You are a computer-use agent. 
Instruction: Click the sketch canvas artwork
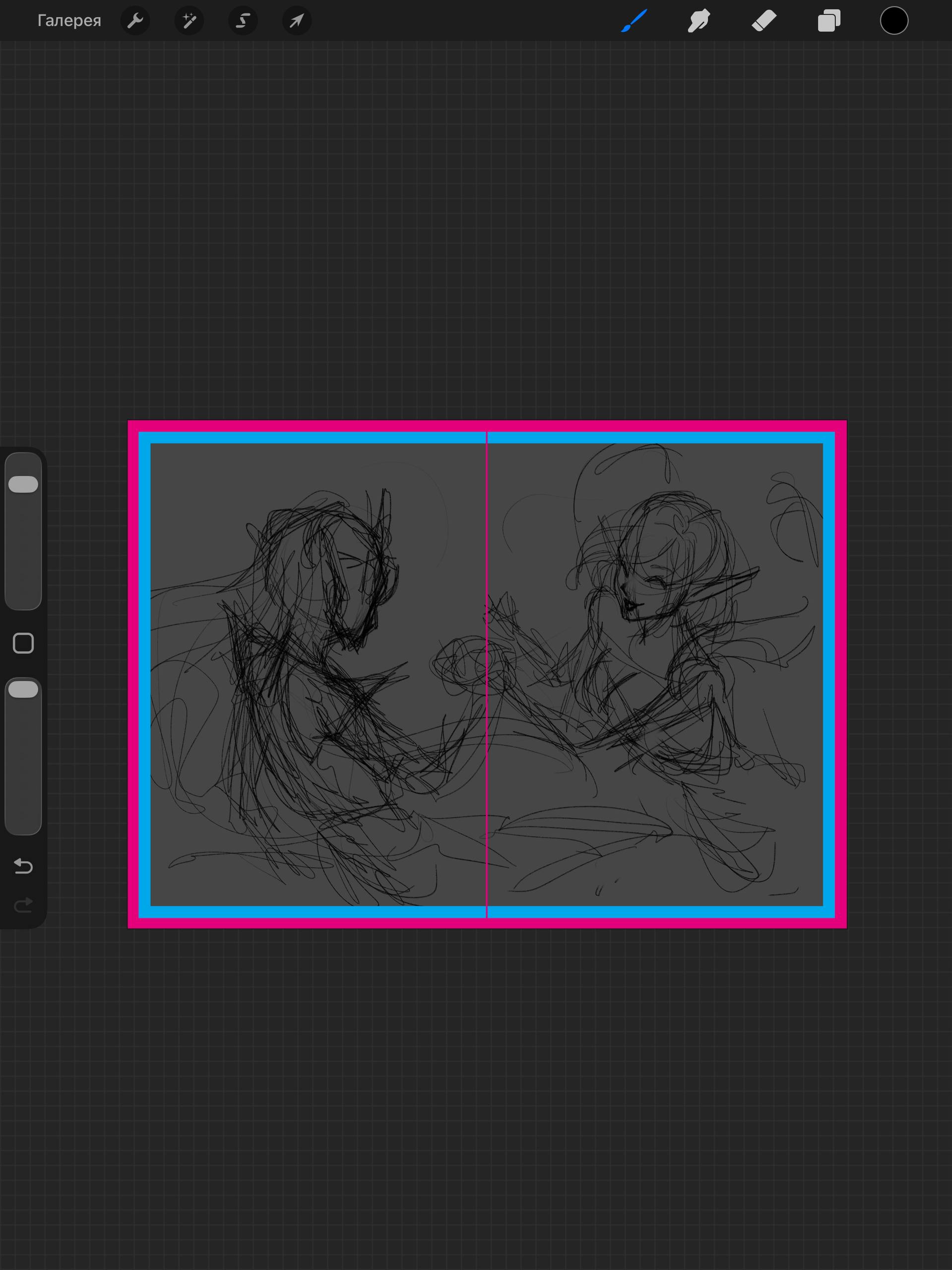click(487, 674)
